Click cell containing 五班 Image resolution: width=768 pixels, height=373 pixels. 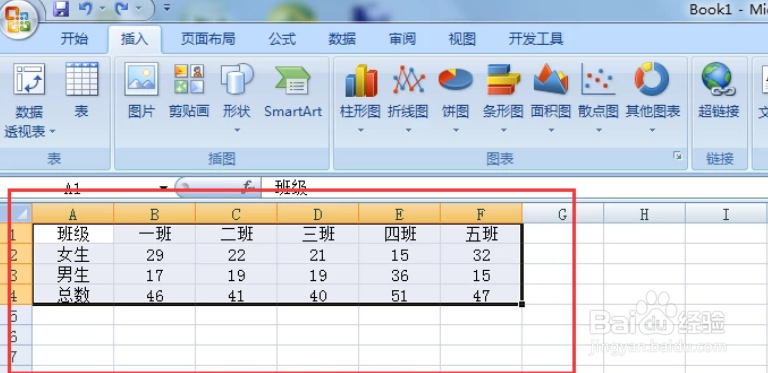[x=481, y=234]
